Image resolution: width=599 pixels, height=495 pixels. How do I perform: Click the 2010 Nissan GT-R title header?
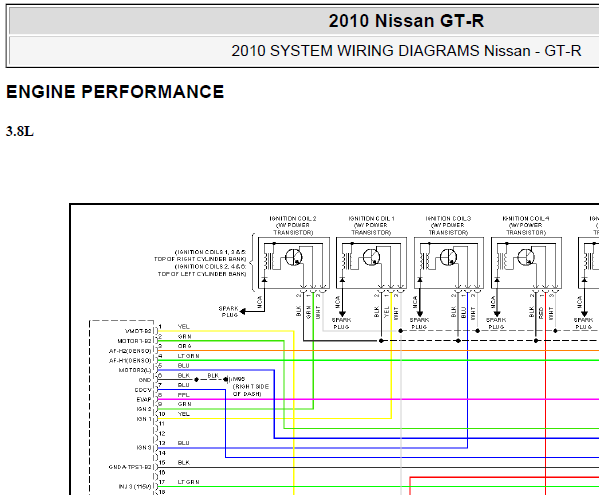point(406,21)
